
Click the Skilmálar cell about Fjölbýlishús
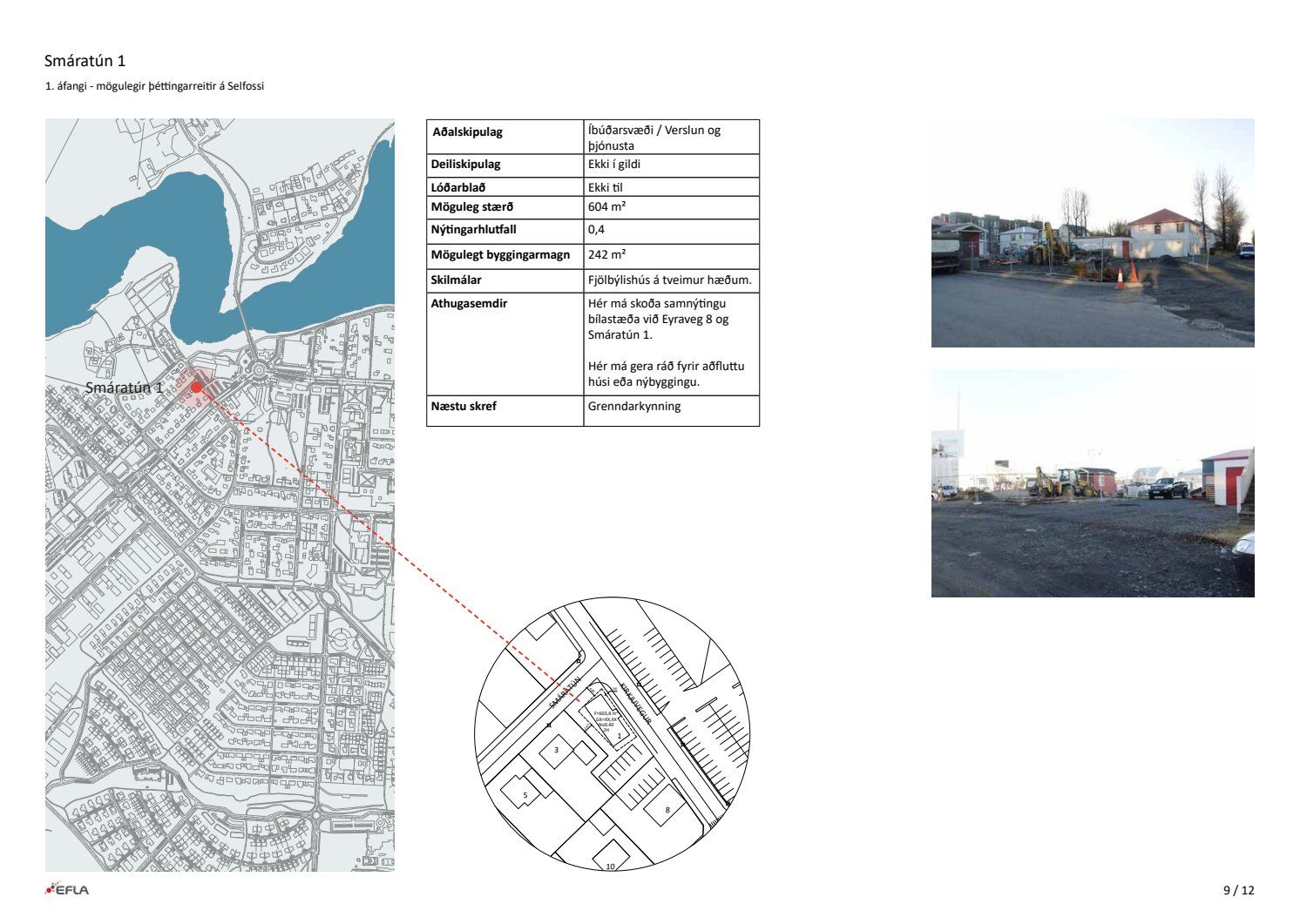click(669, 280)
